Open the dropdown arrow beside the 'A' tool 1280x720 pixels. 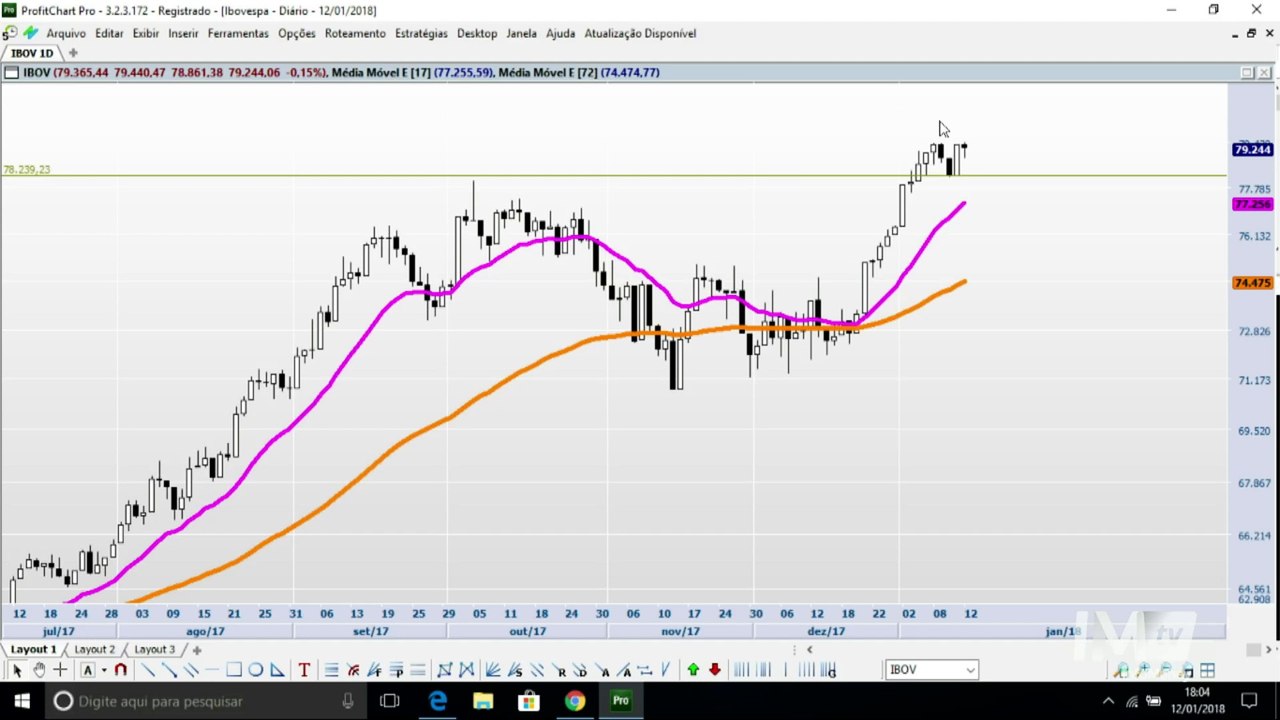(x=104, y=670)
